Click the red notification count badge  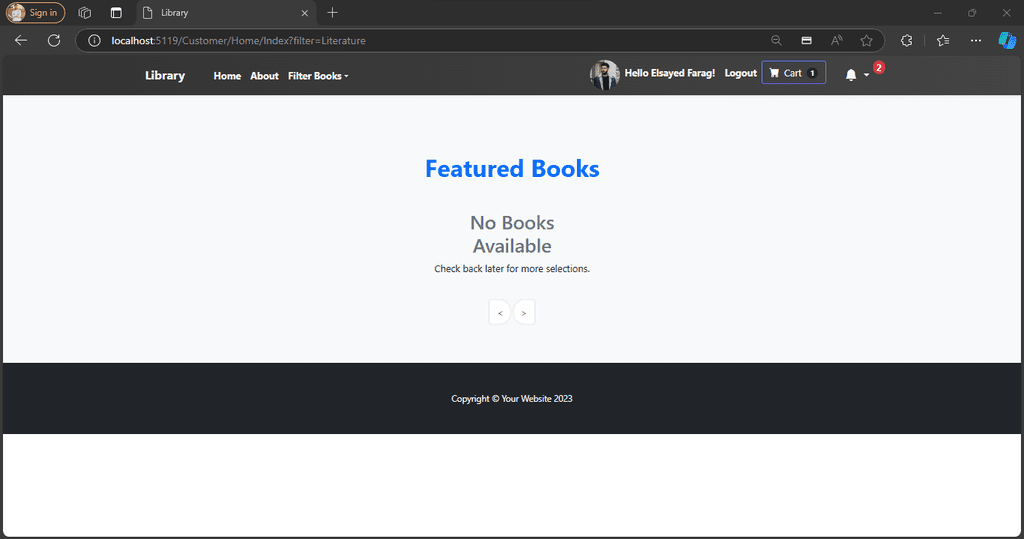[x=879, y=67]
